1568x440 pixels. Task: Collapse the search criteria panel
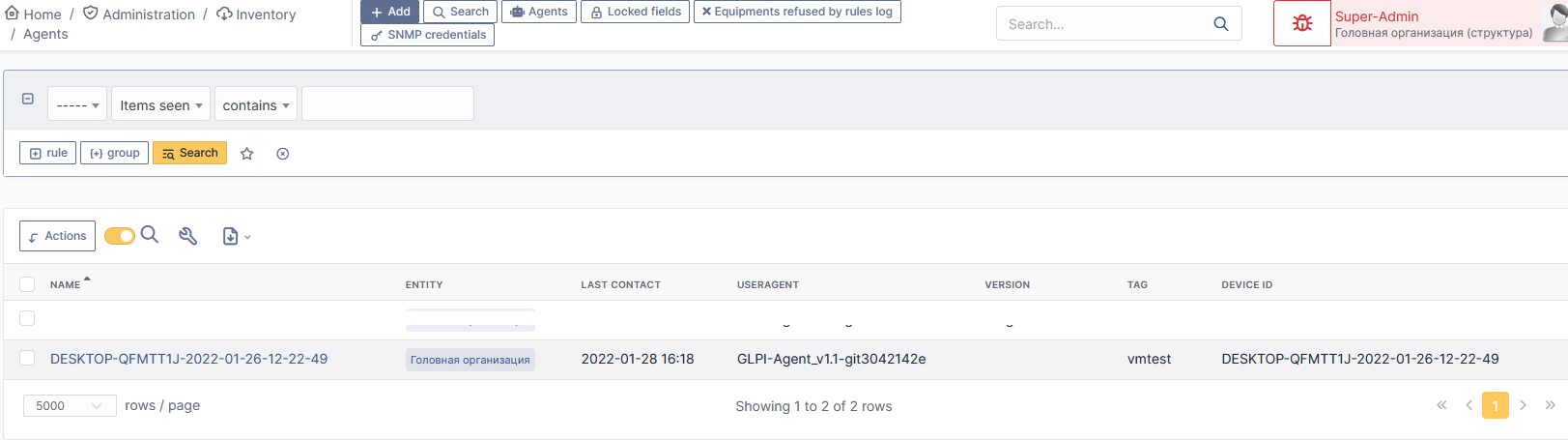[x=28, y=99]
